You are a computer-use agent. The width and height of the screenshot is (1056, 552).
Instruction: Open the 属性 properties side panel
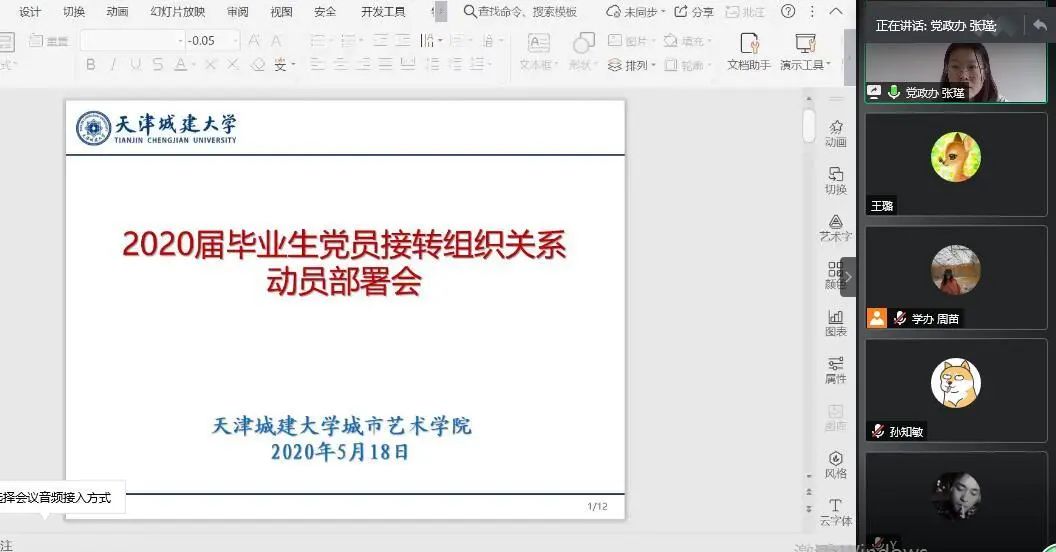(x=835, y=369)
